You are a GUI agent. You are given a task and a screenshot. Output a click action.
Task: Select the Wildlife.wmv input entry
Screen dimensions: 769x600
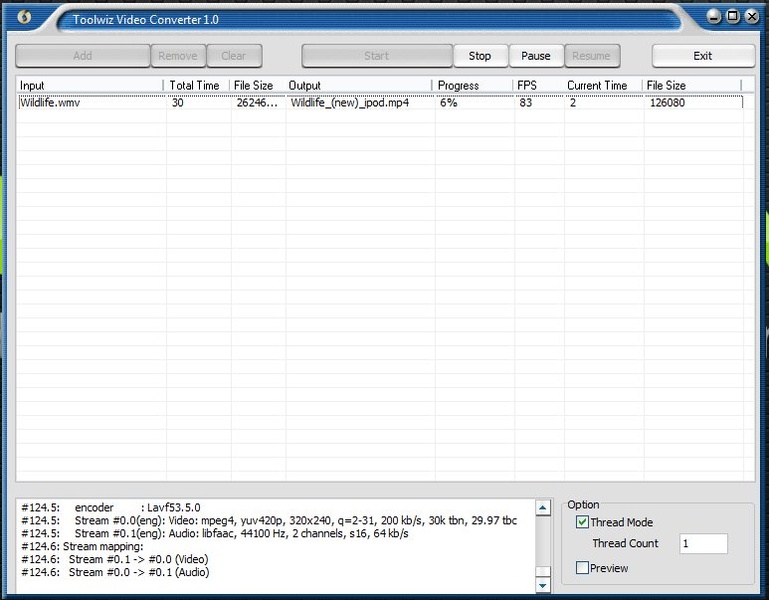coord(50,103)
